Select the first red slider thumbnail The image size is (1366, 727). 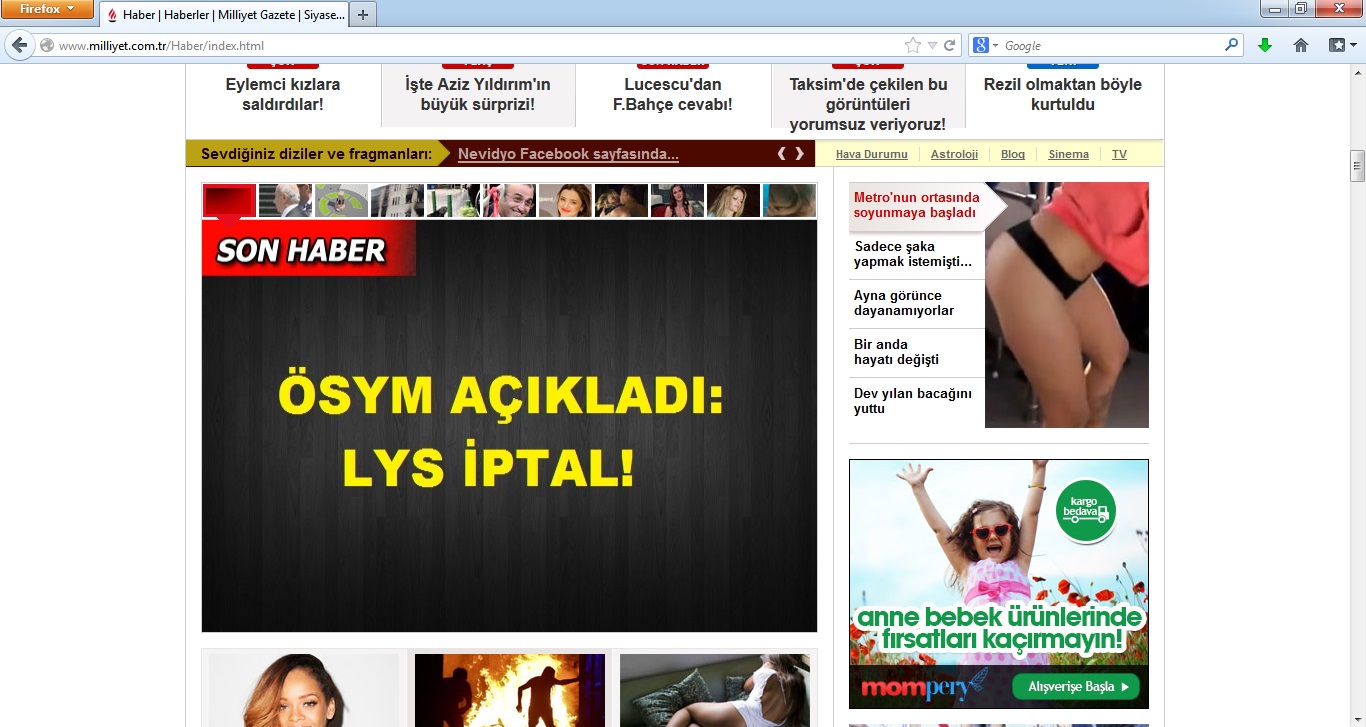point(229,200)
